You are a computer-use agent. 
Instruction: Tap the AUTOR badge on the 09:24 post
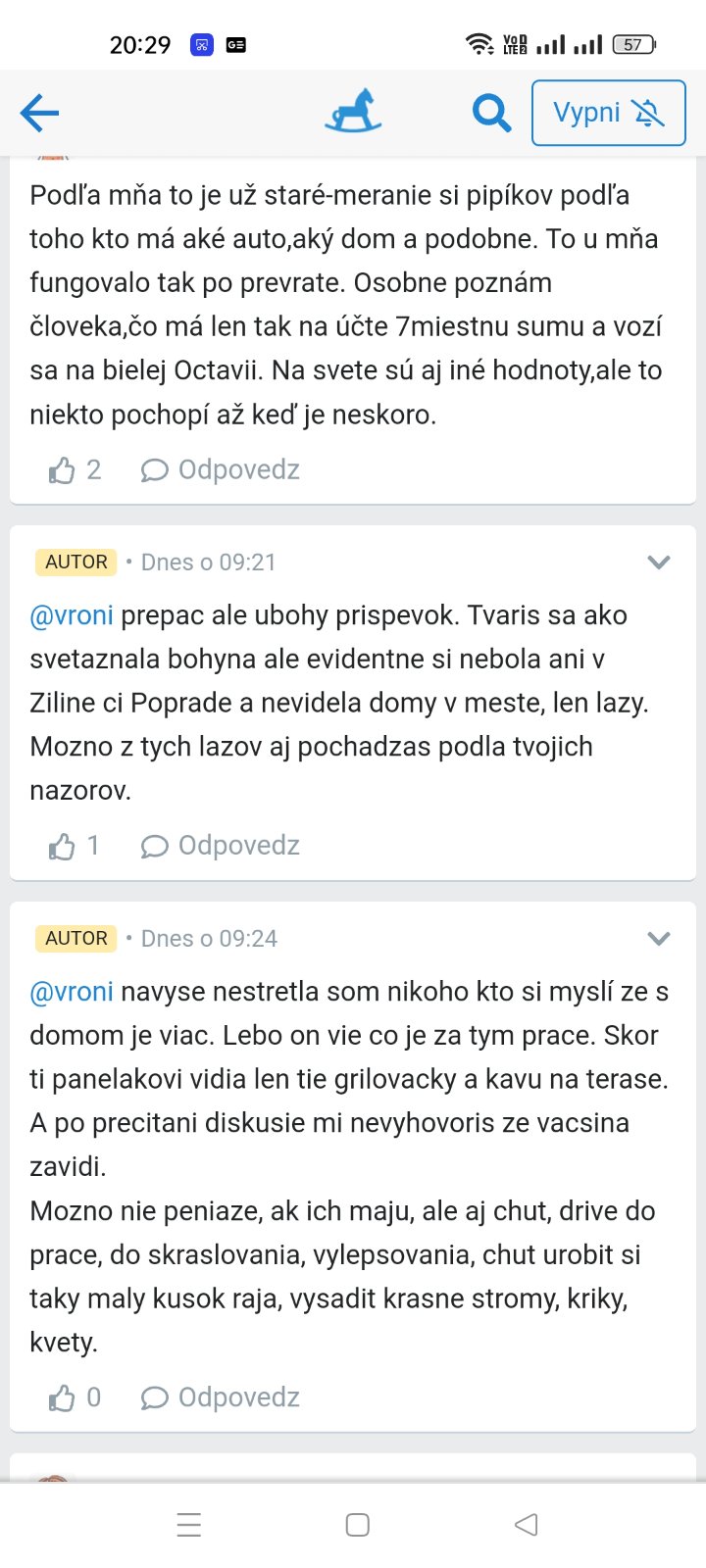pos(76,938)
